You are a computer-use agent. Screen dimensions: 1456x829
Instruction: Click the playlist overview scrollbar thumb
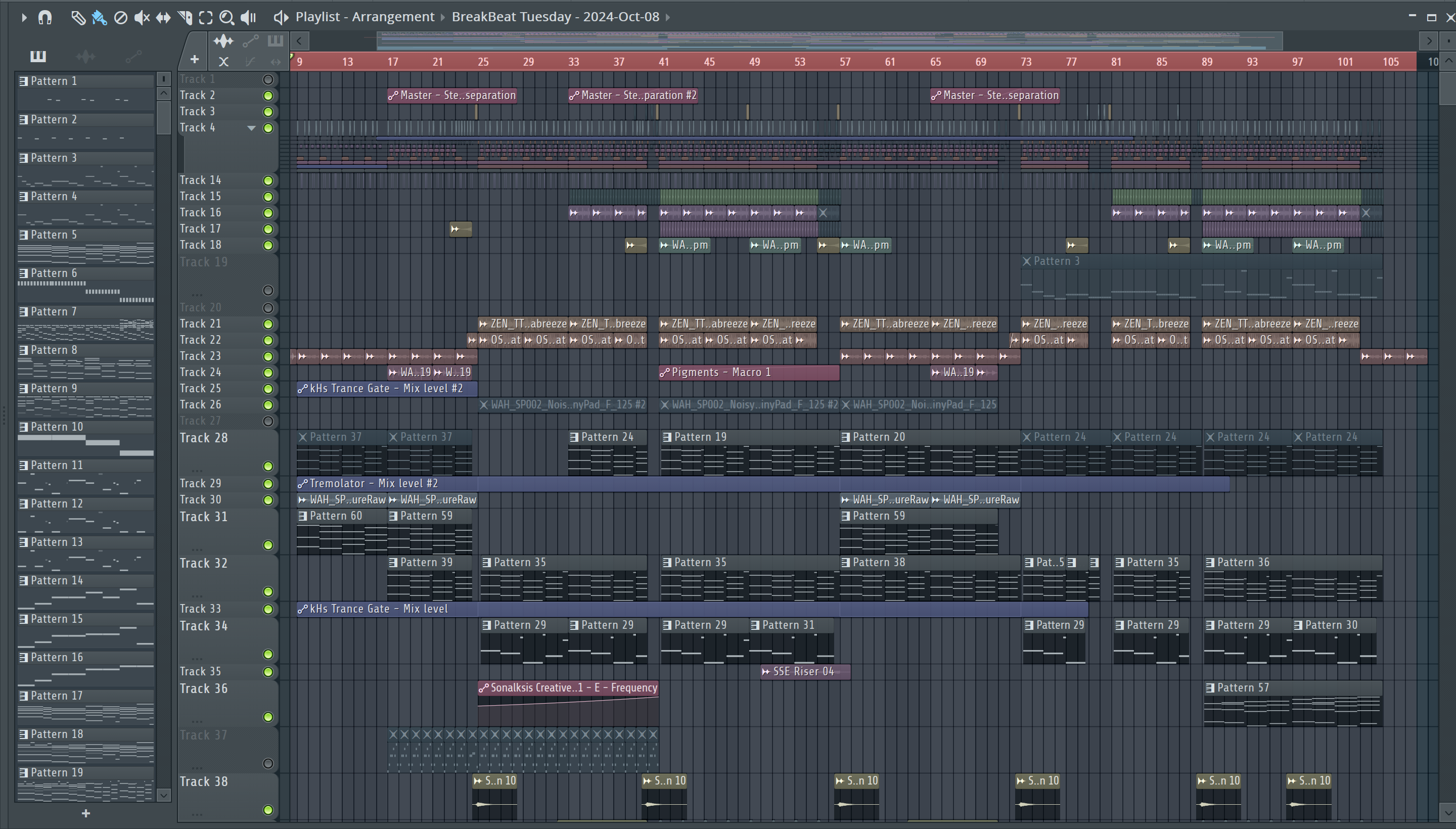pos(830,41)
